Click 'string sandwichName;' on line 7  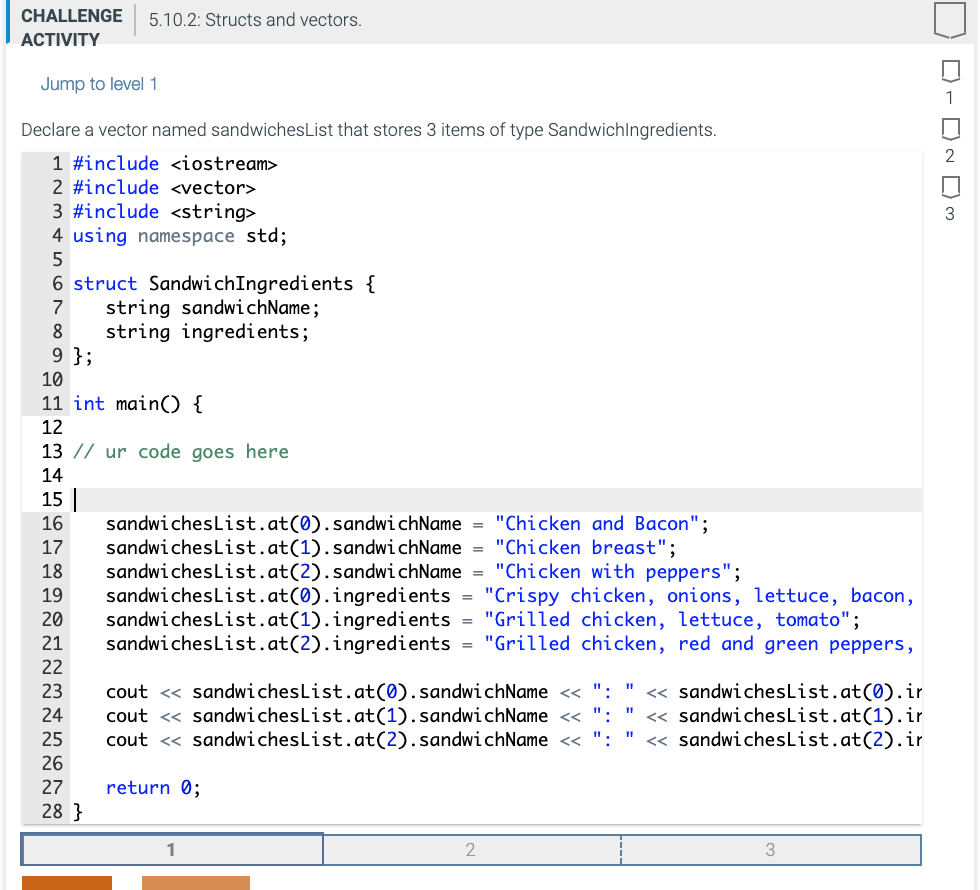coord(212,308)
